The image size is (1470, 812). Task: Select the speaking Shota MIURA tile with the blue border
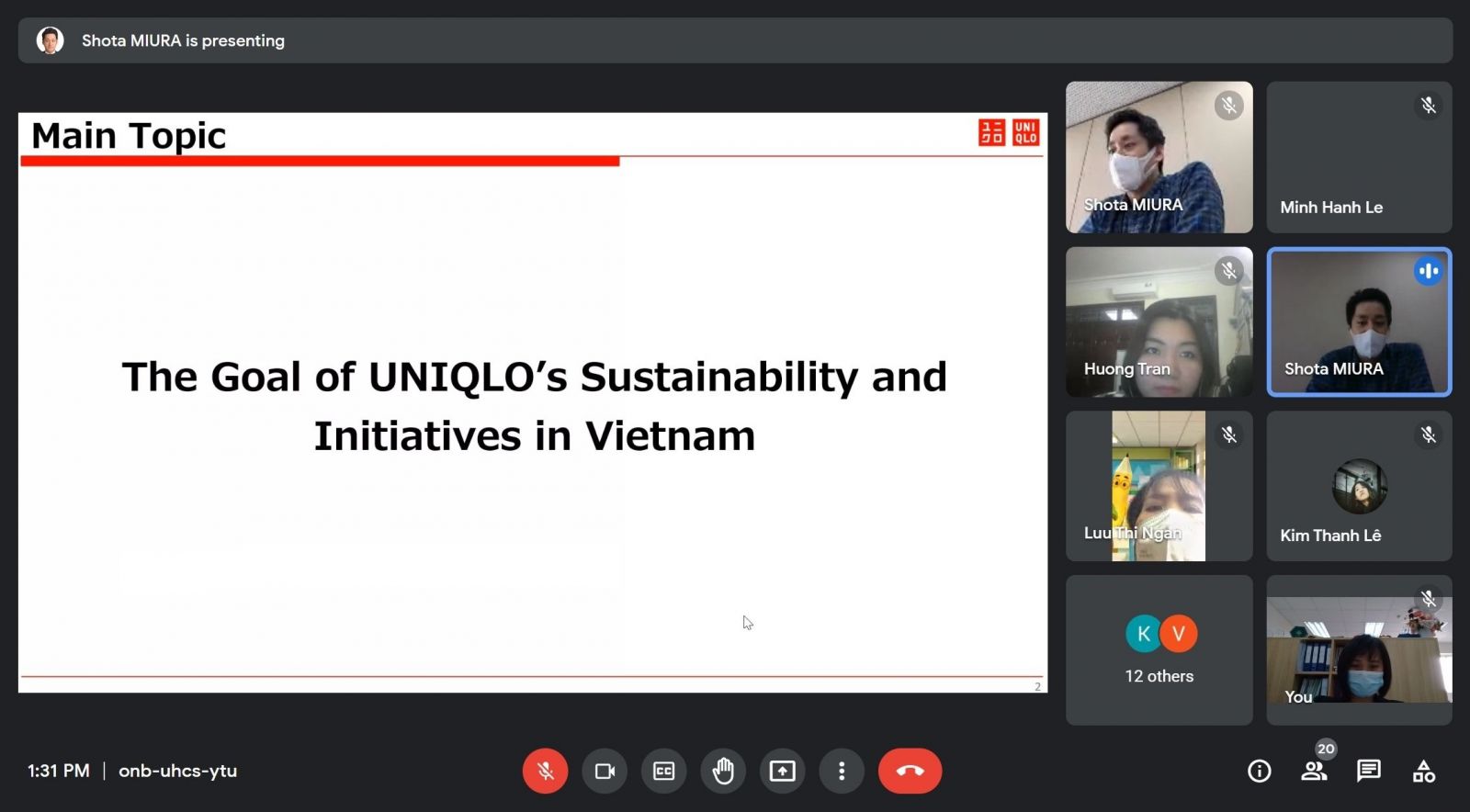pyautogui.click(x=1359, y=321)
